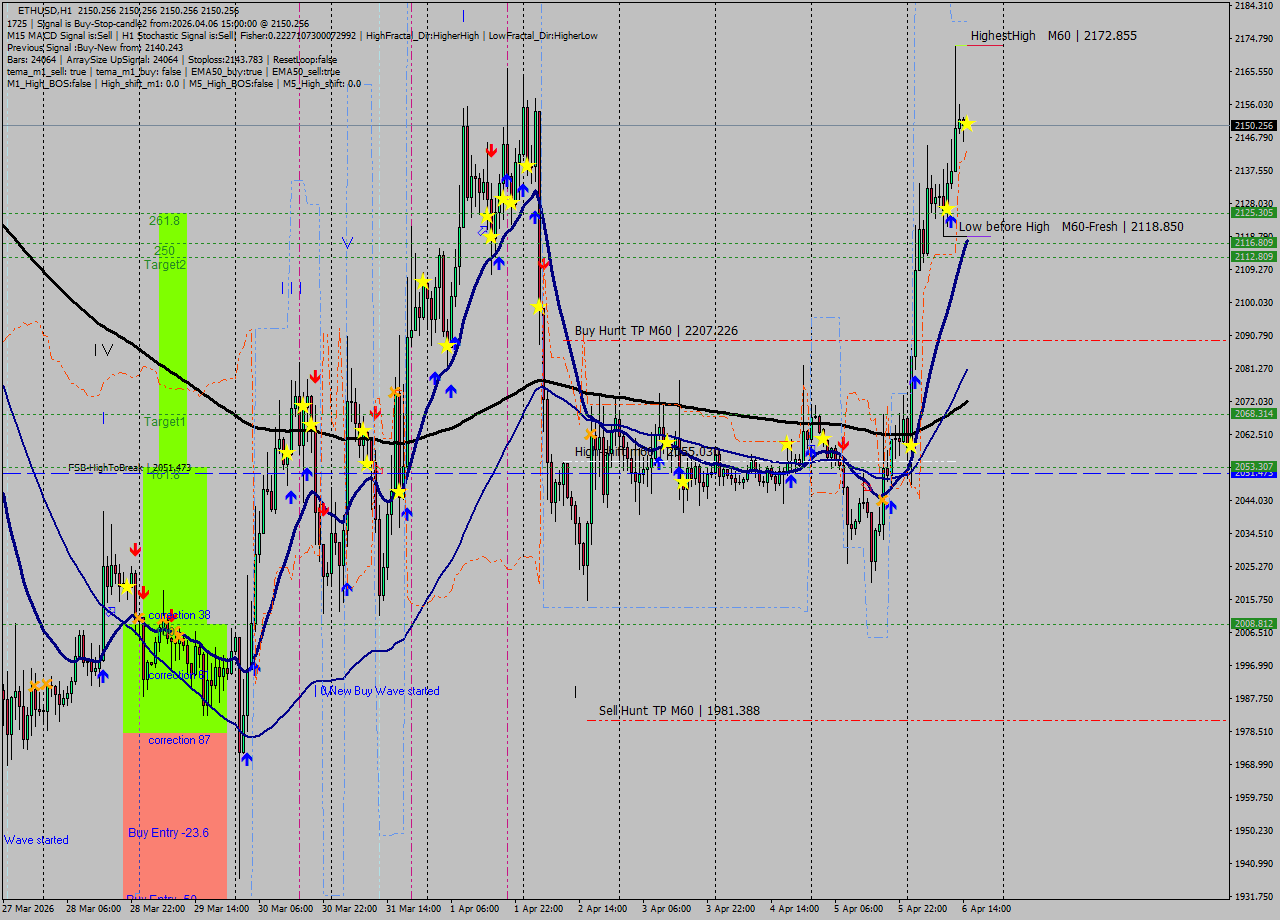Select the gray IV roman numeral marker
Image resolution: width=1280 pixels, height=920 pixels.
point(104,350)
